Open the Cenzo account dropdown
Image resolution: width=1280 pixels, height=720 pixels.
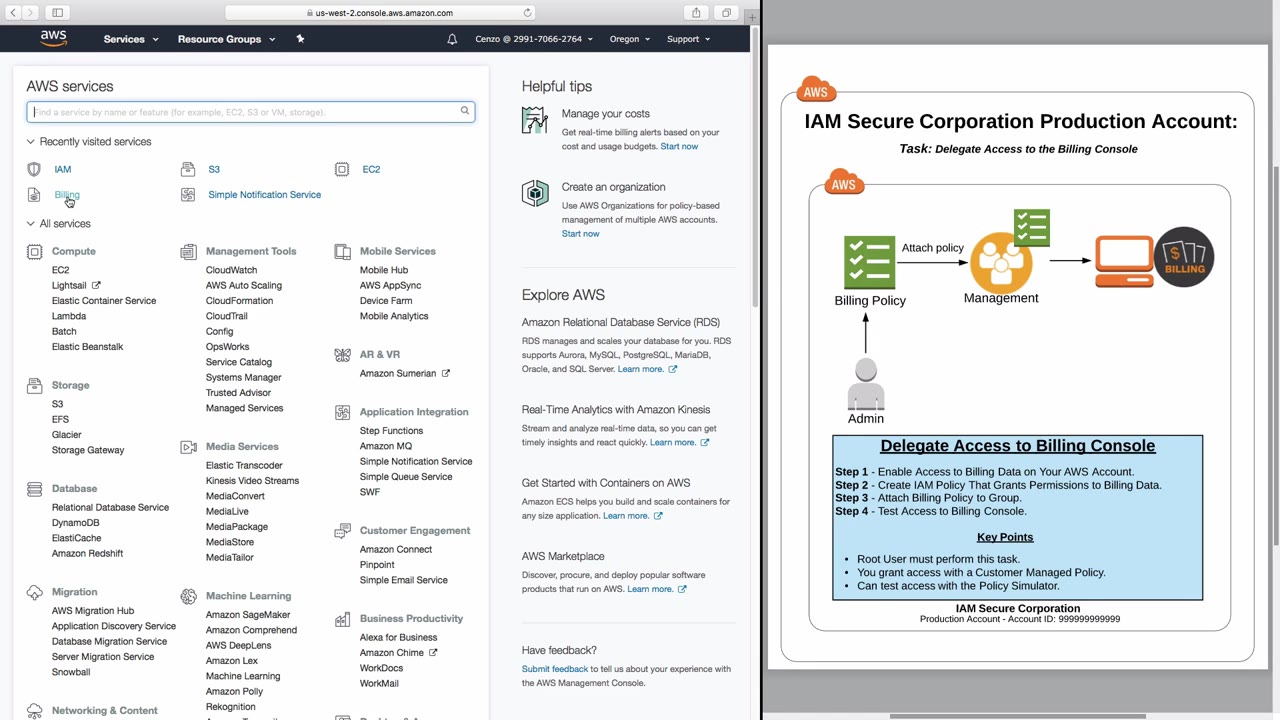[532, 39]
